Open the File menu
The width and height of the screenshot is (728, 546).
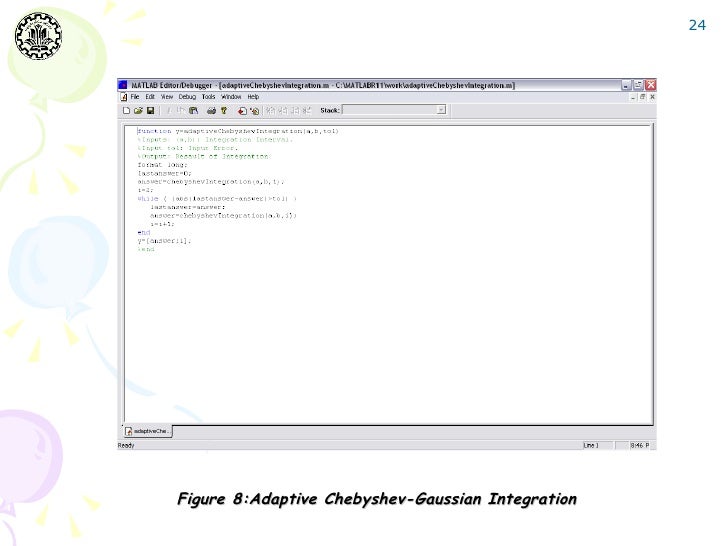pos(135,97)
